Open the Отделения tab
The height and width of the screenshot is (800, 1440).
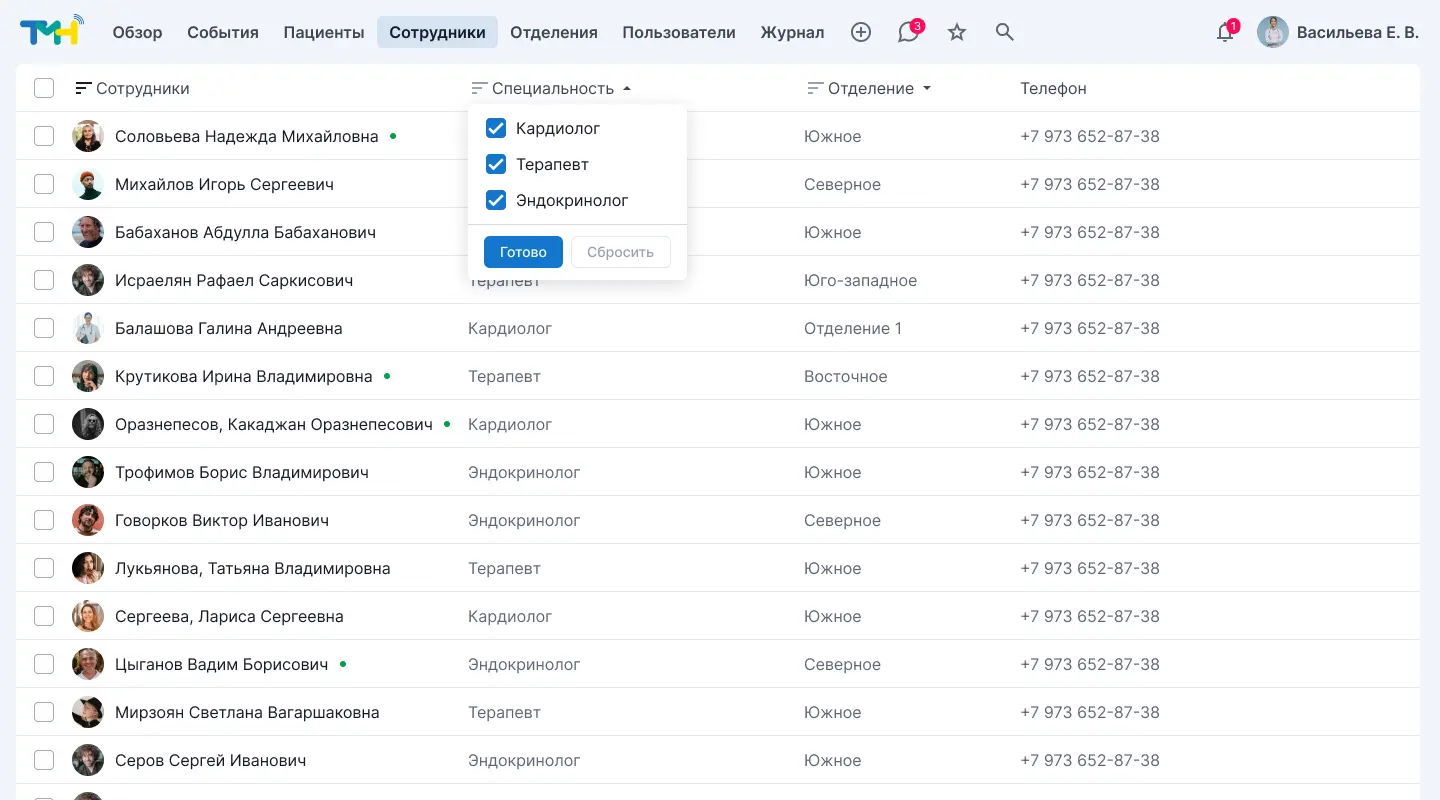(x=554, y=32)
